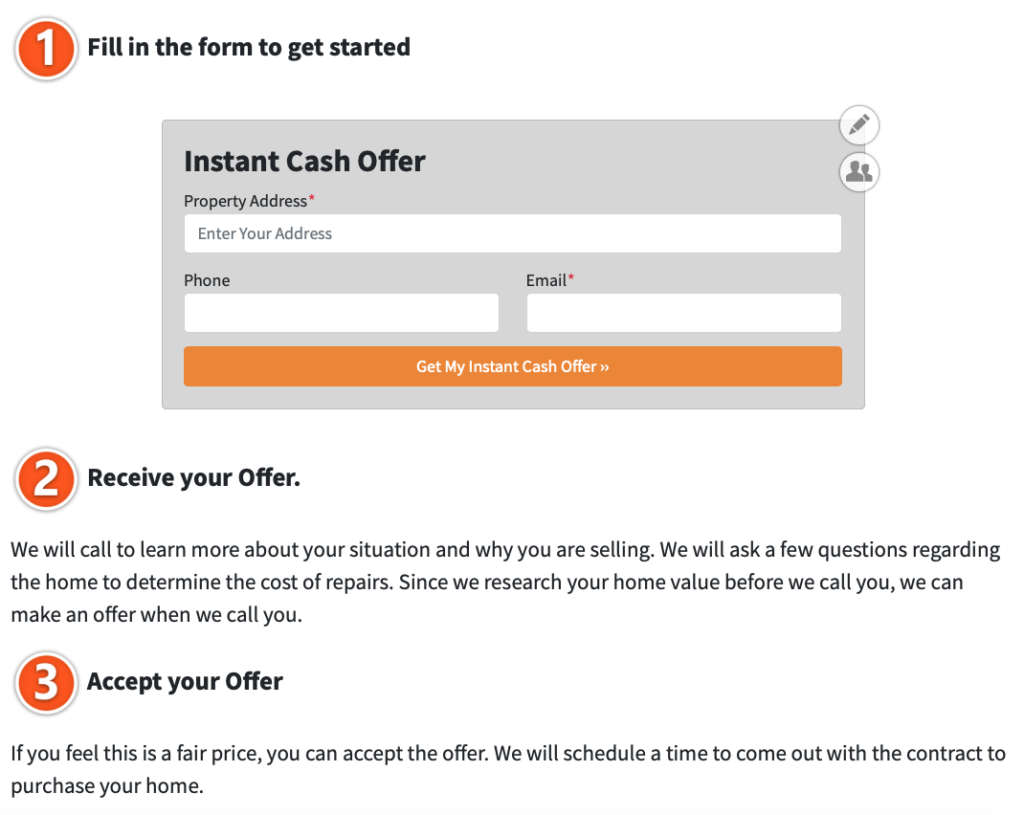Focus the Enter Your Address field
Image resolution: width=1024 pixels, height=815 pixels.
pos(513,233)
